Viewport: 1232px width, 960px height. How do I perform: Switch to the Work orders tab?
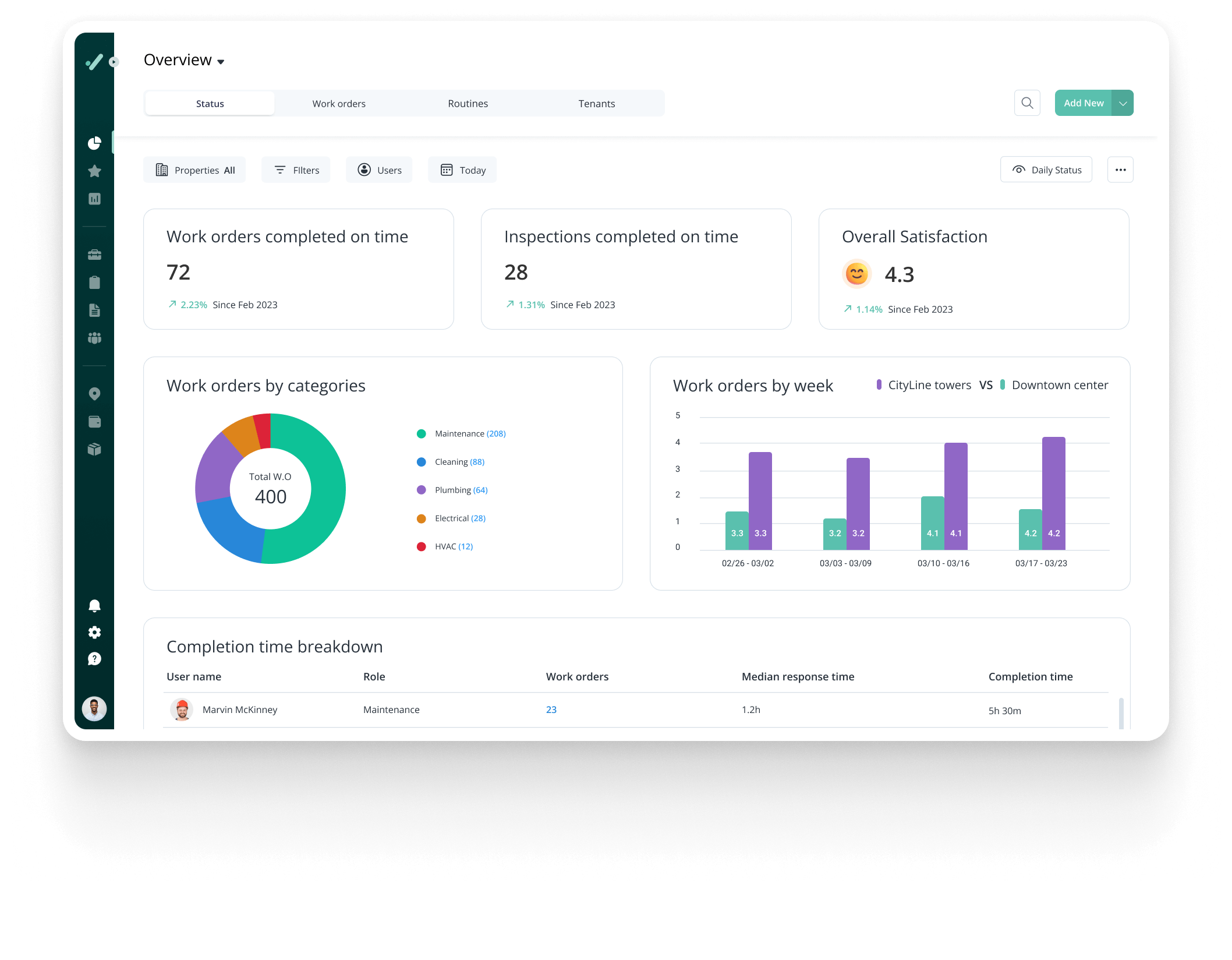[x=339, y=104]
